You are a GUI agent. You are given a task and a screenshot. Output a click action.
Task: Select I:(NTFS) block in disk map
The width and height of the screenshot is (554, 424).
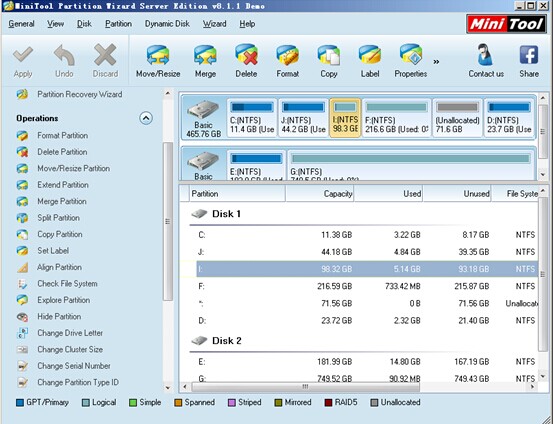345,118
